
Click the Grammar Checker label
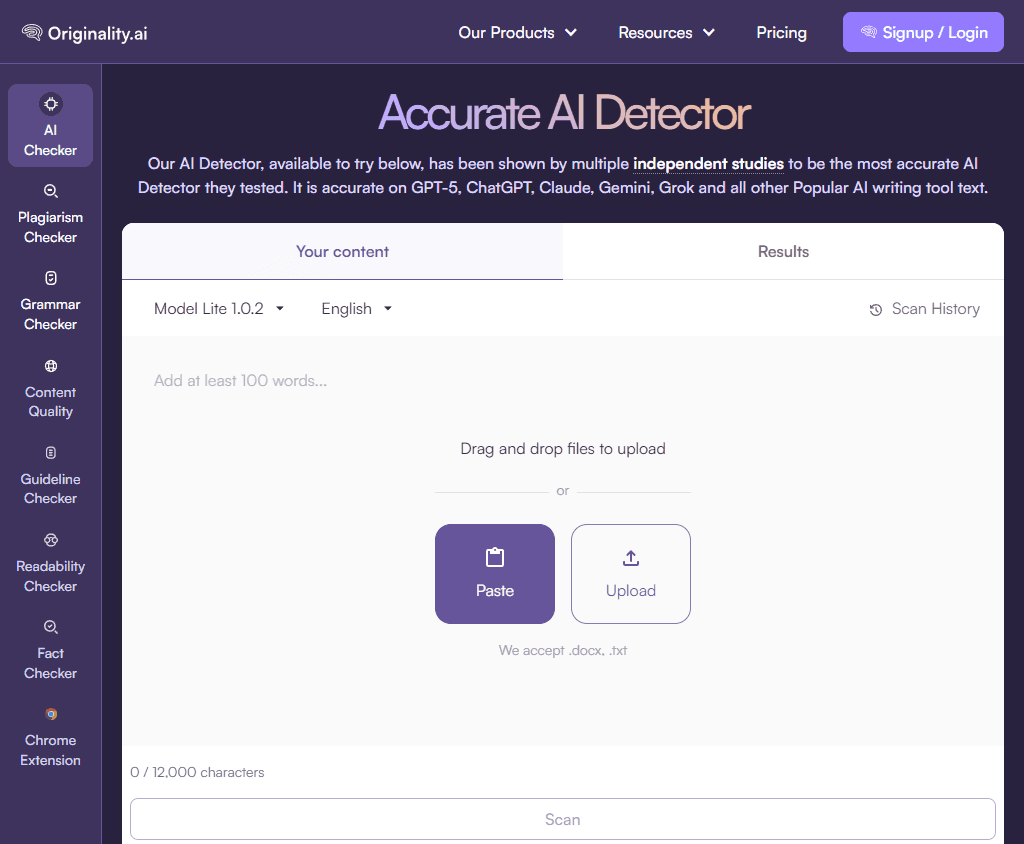[x=50, y=314]
